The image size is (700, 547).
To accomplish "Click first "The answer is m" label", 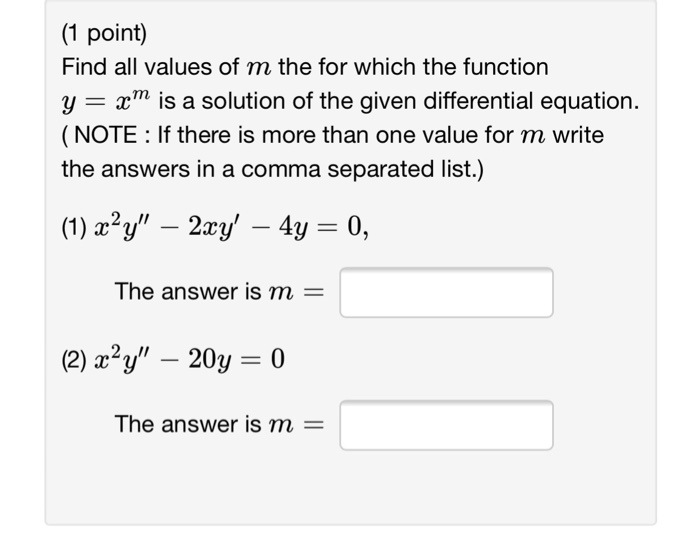I will [204, 292].
